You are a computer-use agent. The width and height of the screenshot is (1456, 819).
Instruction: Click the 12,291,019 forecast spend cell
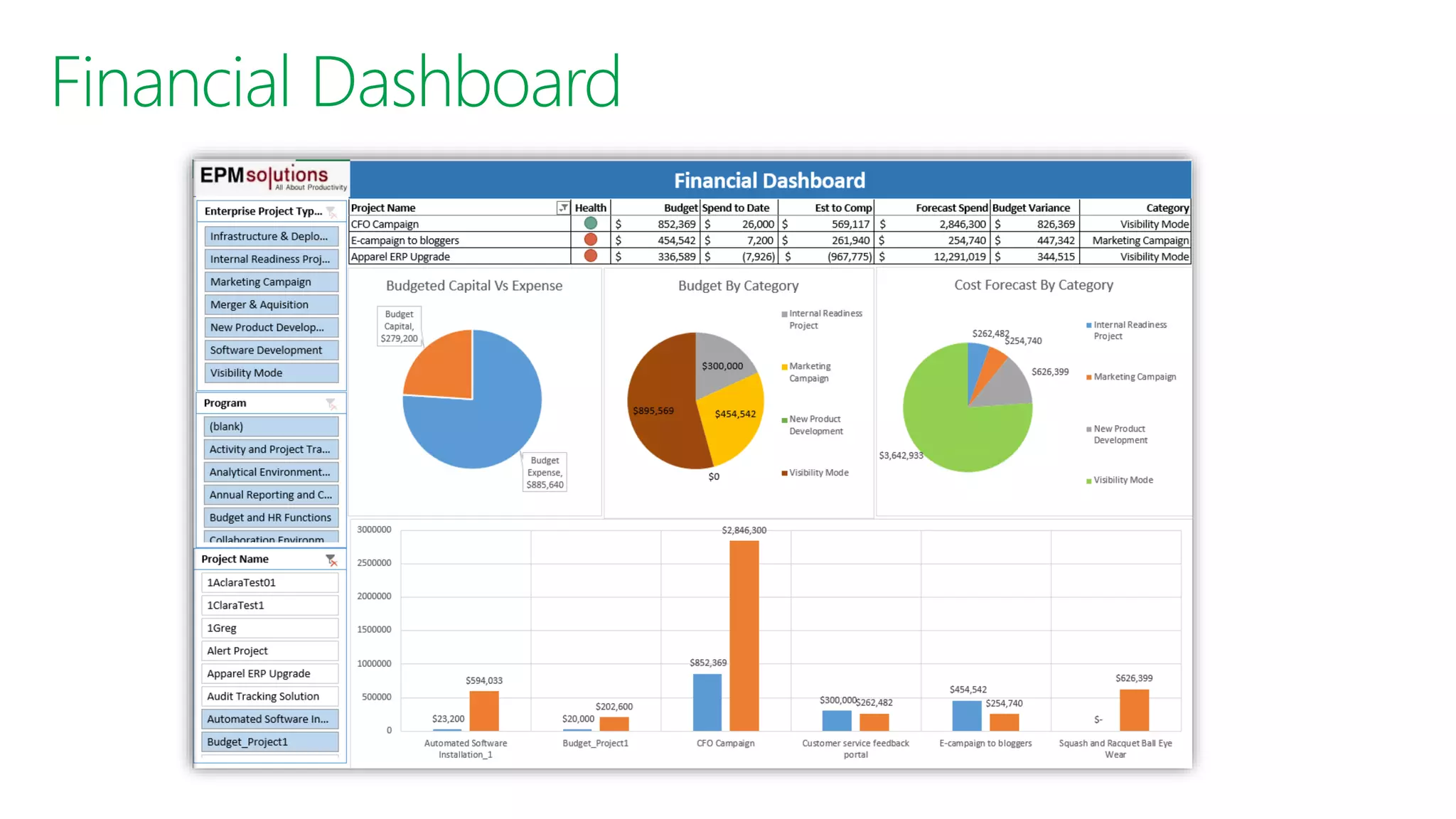[932, 257]
